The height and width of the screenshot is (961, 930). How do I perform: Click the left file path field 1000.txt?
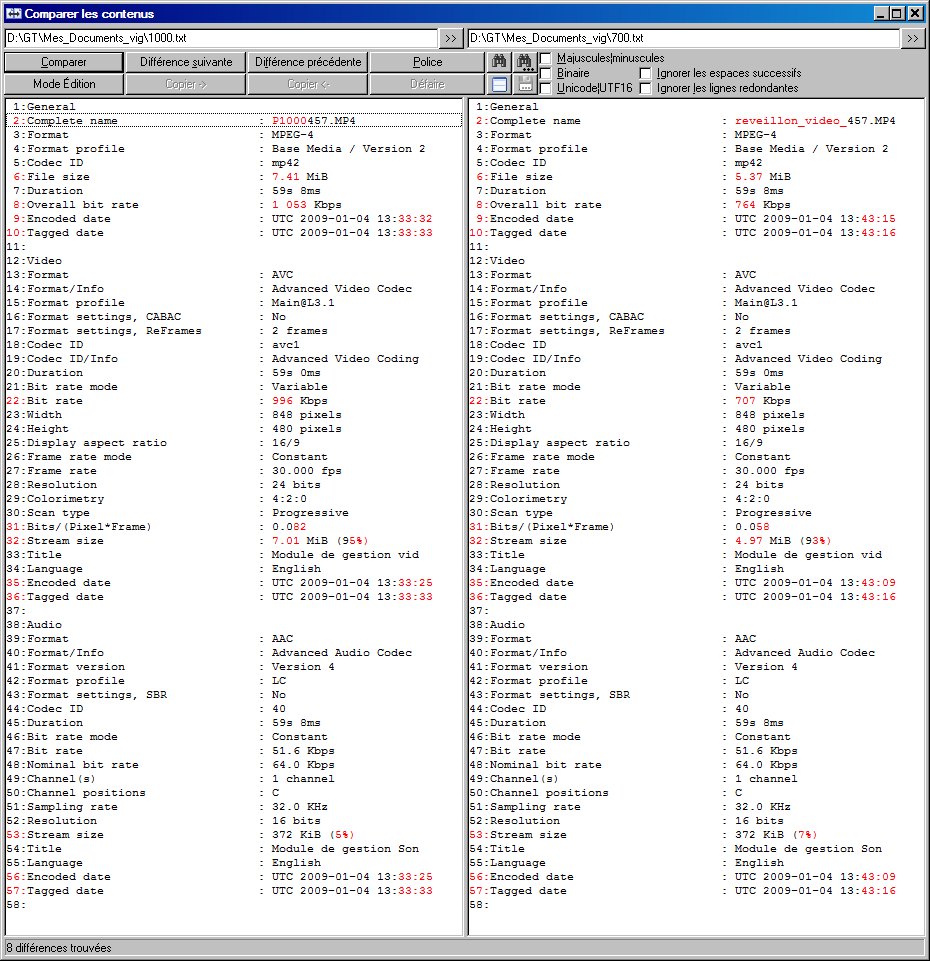coord(221,38)
